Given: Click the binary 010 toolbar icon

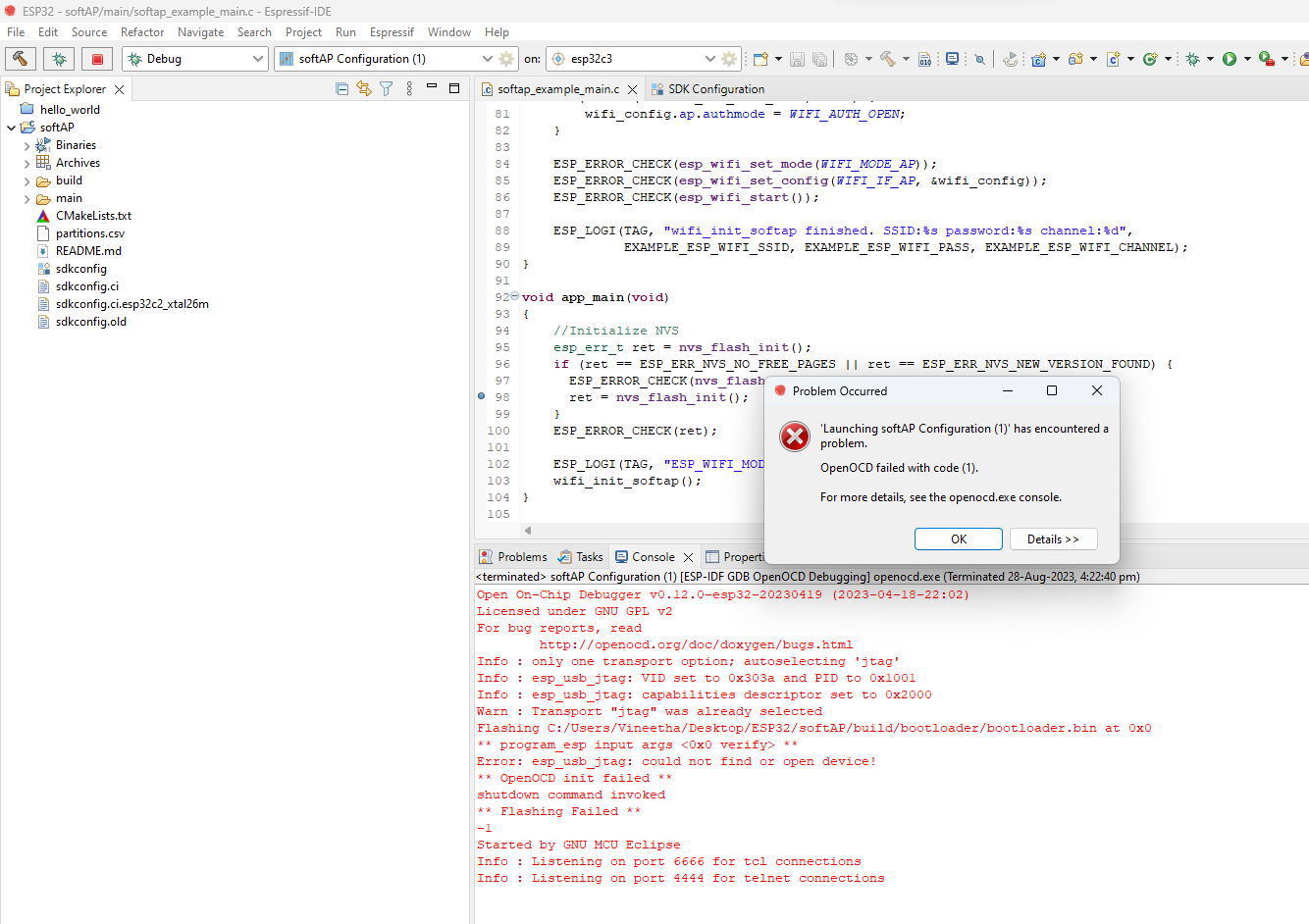Looking at the screenshot, I should tap(924, 59).
